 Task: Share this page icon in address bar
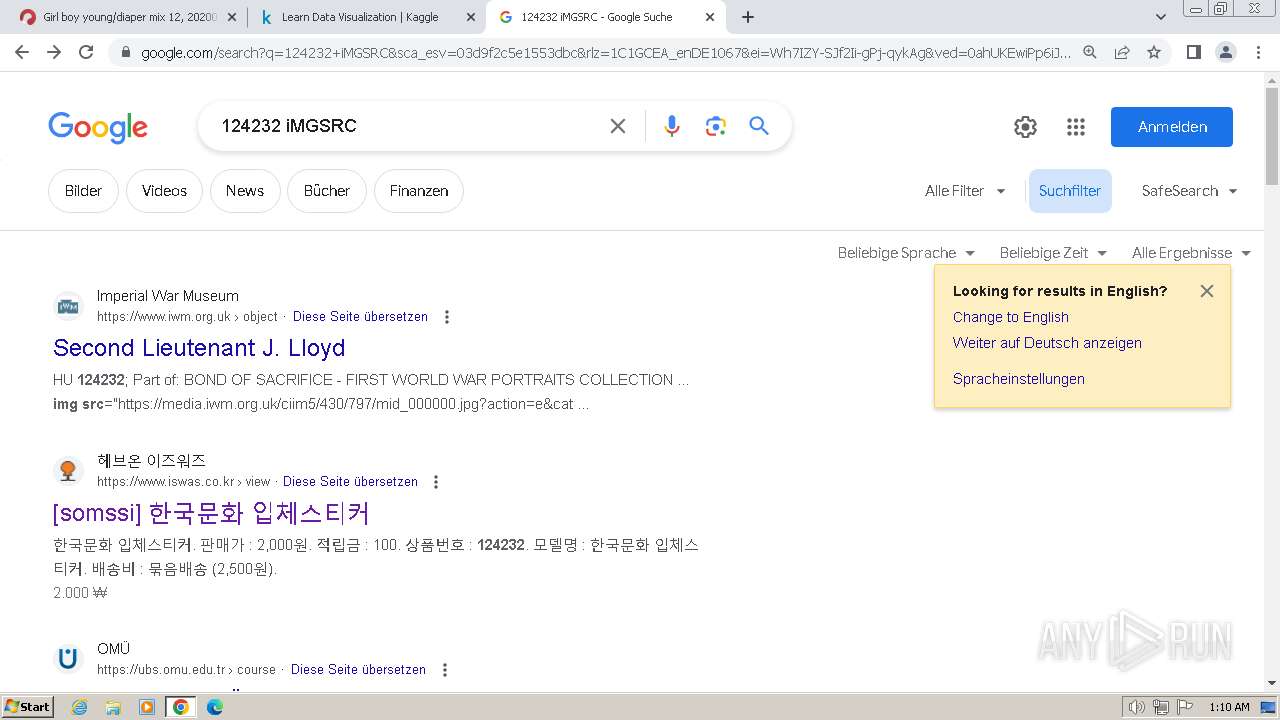click(1122, 52)
